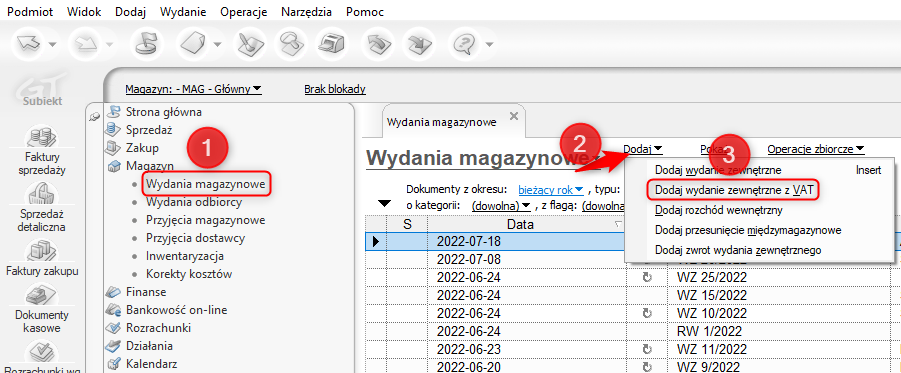Select Inwentaryzacja tree item

(184, 256)
